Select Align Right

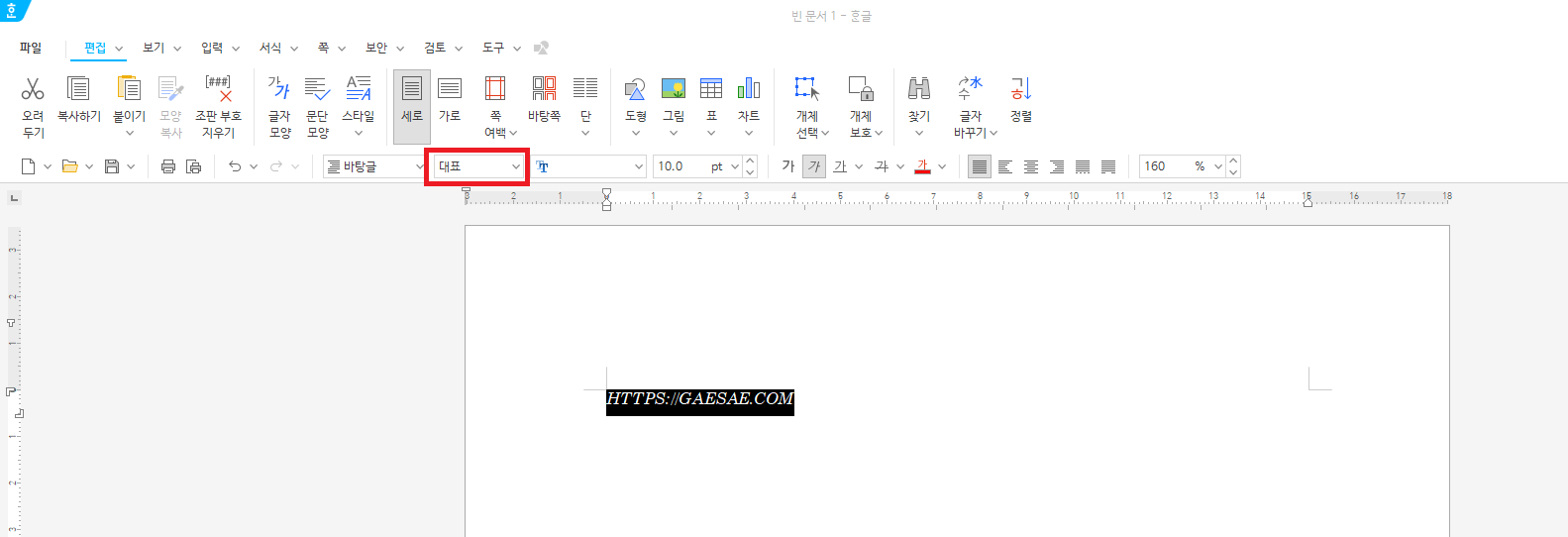(x=1057, y=166)
